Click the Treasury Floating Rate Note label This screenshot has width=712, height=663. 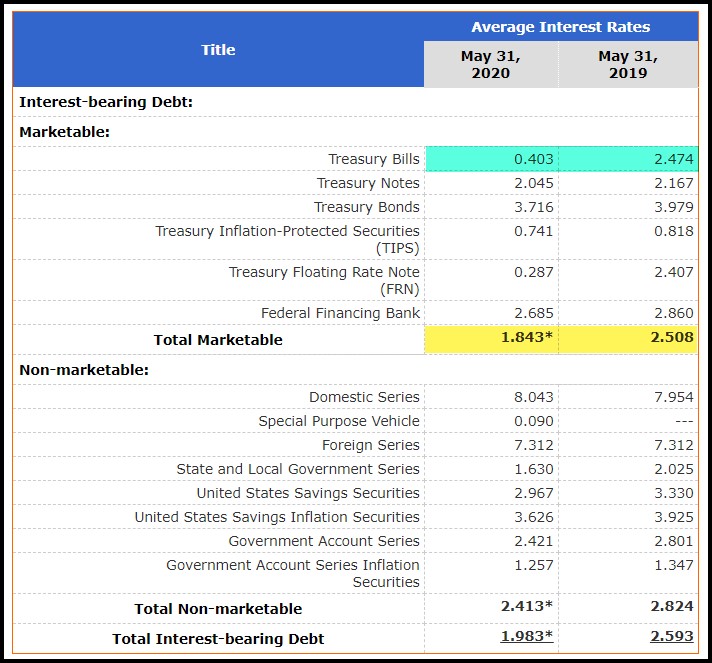[324, 280]
